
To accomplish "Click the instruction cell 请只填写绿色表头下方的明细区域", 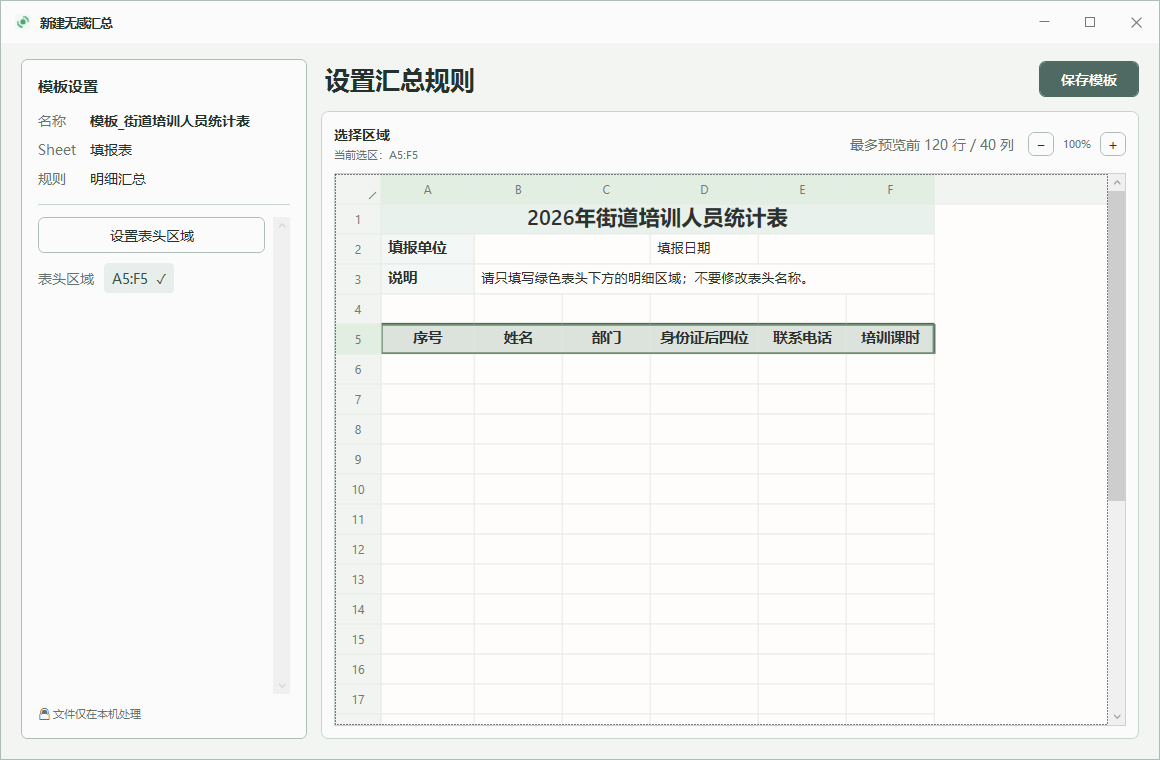I will point(704,279).
